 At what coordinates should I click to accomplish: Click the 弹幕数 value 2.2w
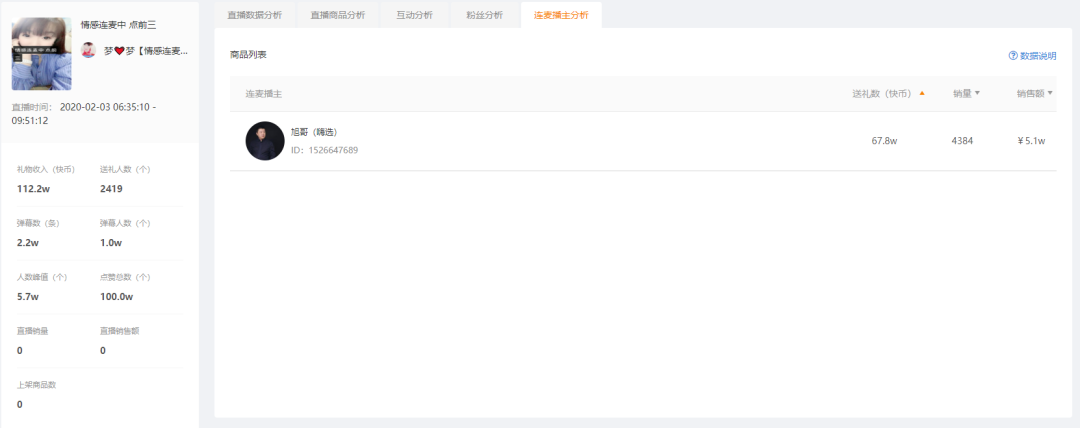tap(28, 243)
